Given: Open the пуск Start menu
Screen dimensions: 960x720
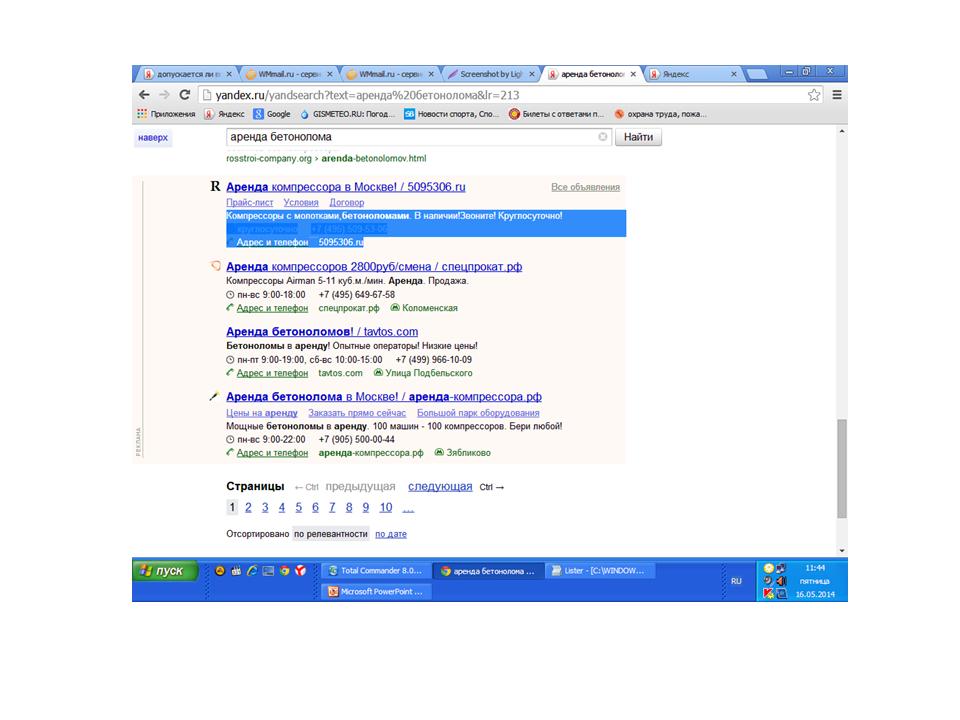Looking at the screenshot, I should [165, 571].
